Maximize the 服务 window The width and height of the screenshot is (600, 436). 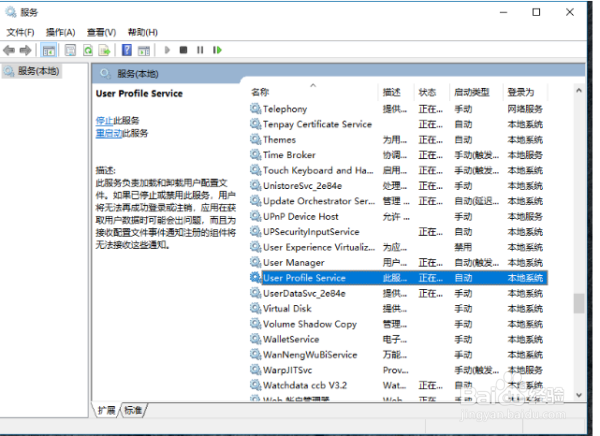[536, 12]
